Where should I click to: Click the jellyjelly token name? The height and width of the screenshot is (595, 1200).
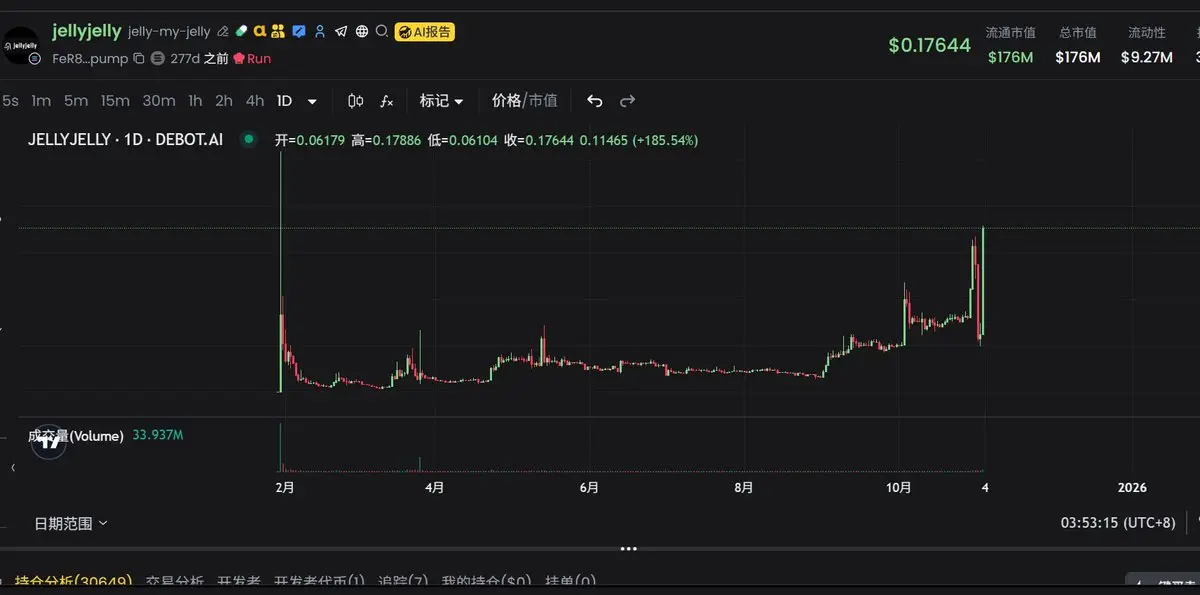[87, 31]
